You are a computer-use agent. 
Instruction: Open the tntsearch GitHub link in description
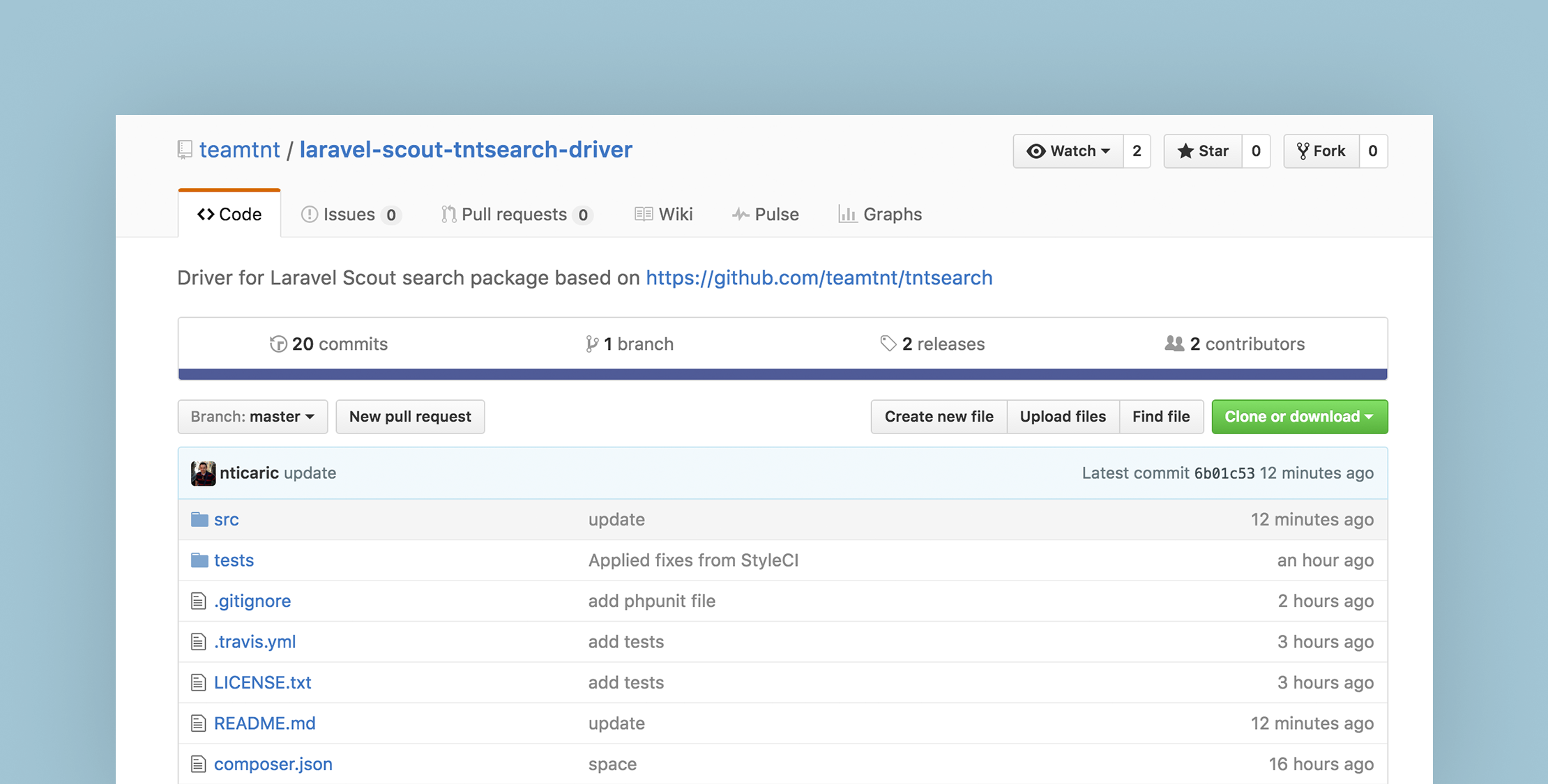(x=819, y=277)
